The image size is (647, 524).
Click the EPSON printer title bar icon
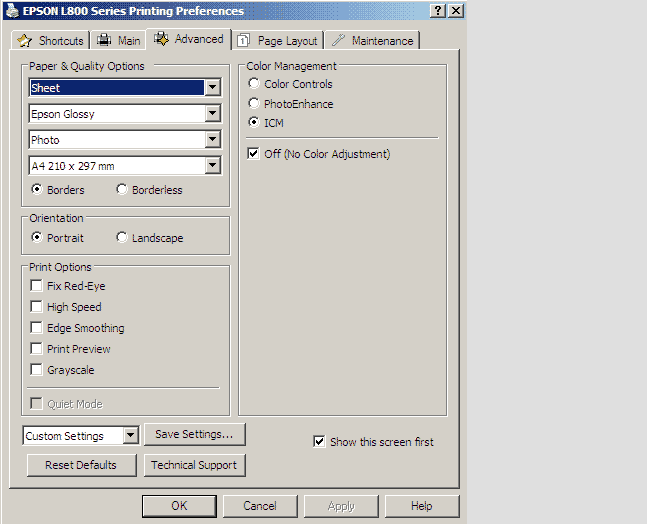11,11
